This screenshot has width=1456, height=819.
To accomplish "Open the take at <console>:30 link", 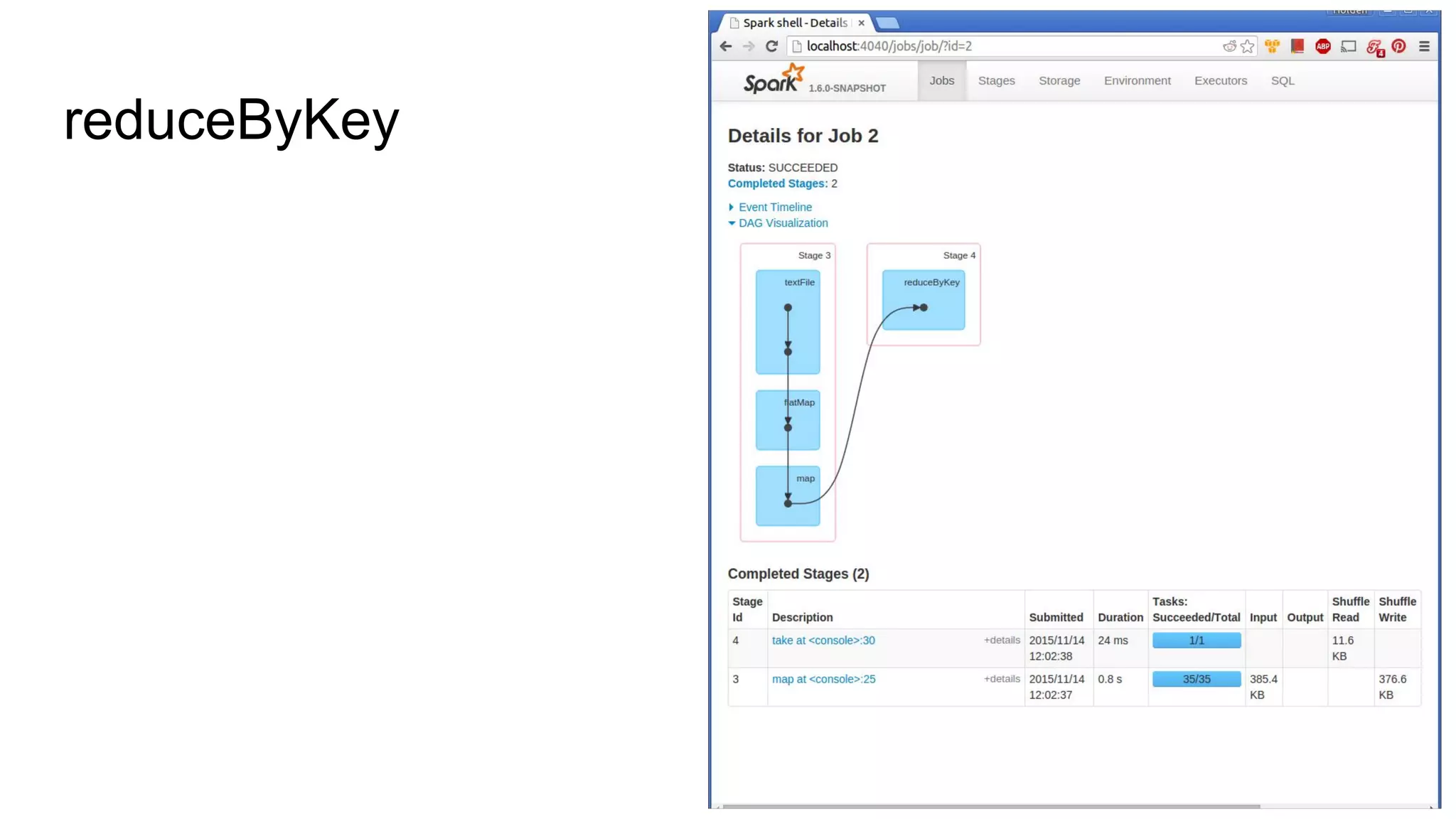I will pos(823,641).
